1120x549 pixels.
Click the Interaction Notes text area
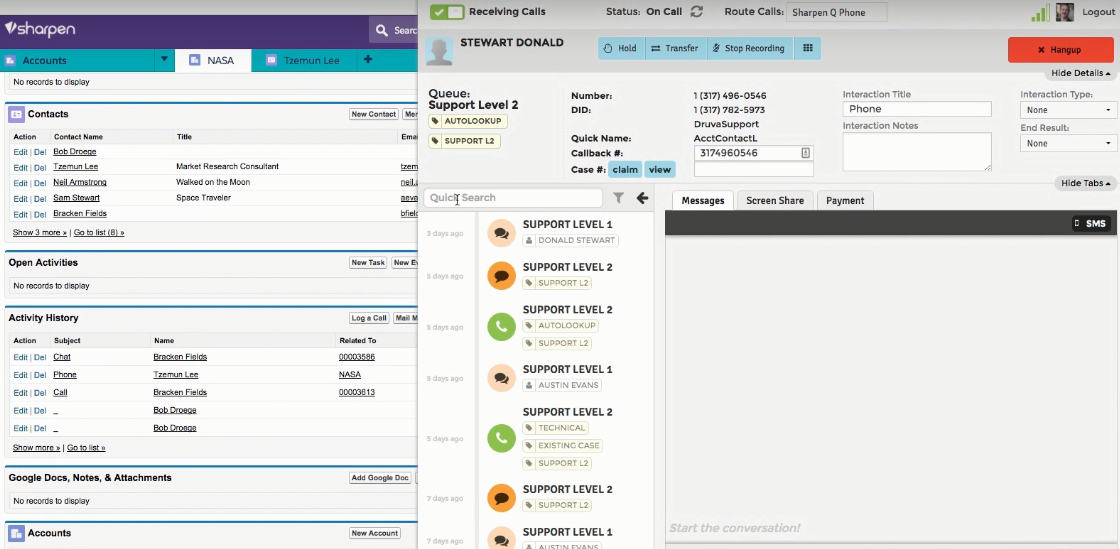pyautogui.click(x=917, y=151)
